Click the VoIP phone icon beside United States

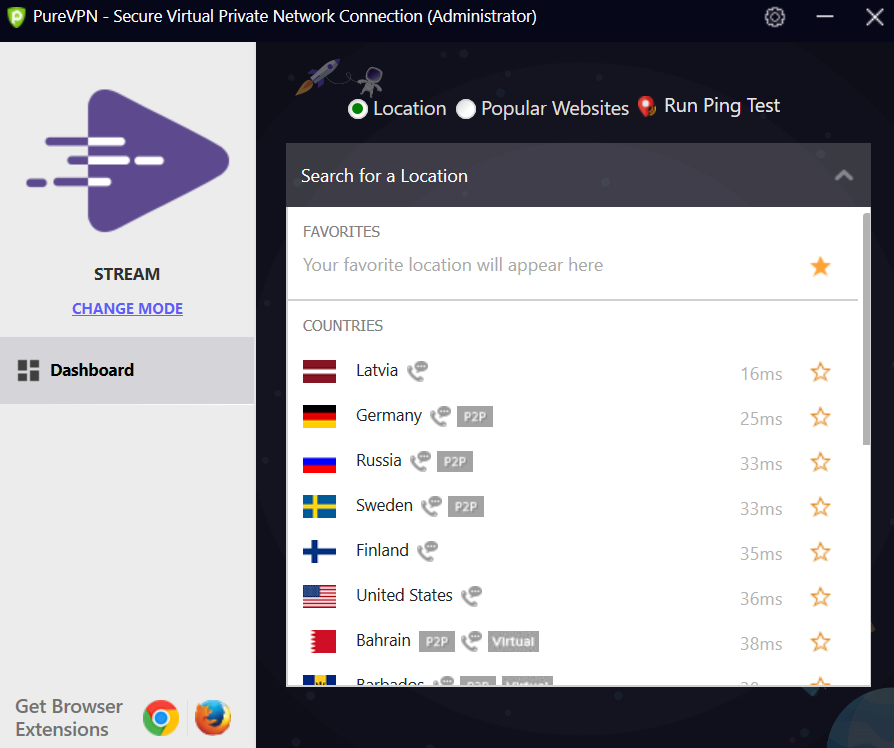click(x=472, y=596)
